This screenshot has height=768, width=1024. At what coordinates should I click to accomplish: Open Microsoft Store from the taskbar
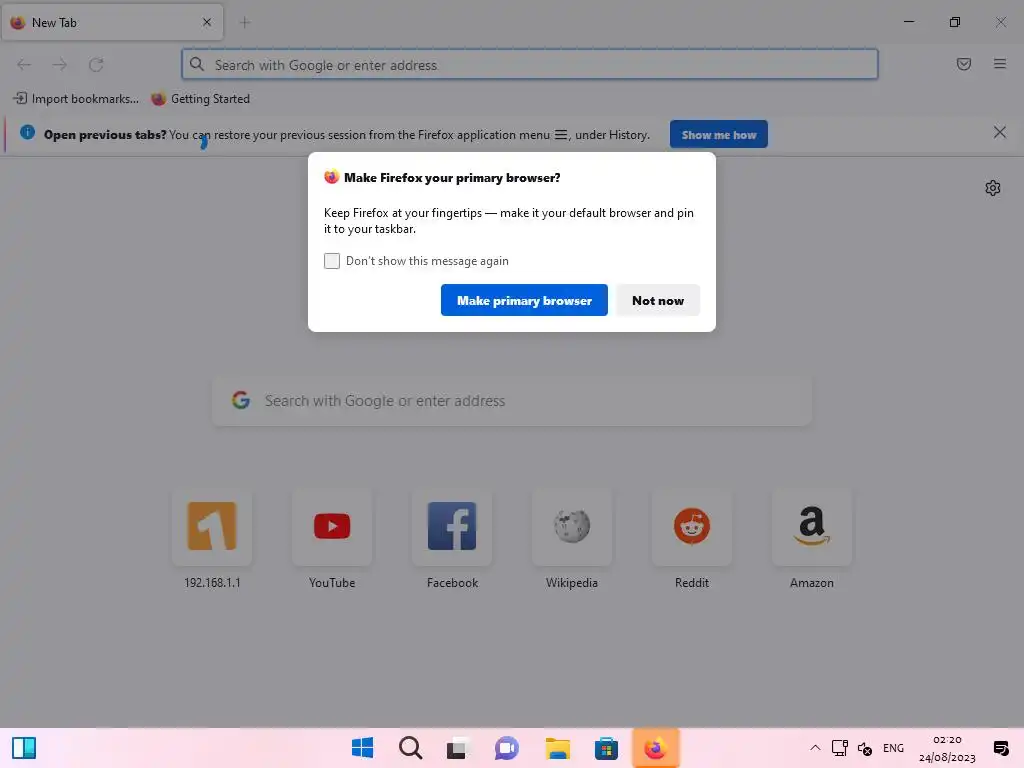pos(606,748)
